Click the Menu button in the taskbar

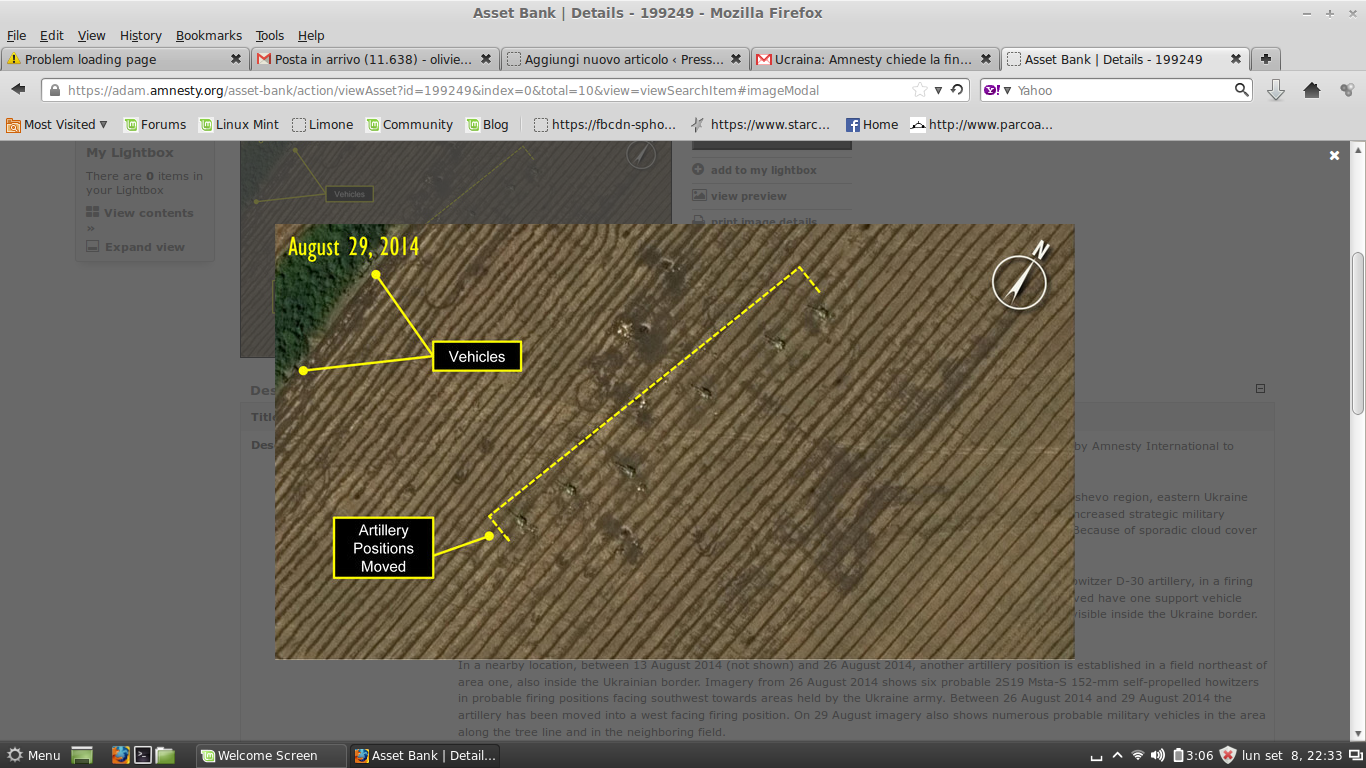34,755
